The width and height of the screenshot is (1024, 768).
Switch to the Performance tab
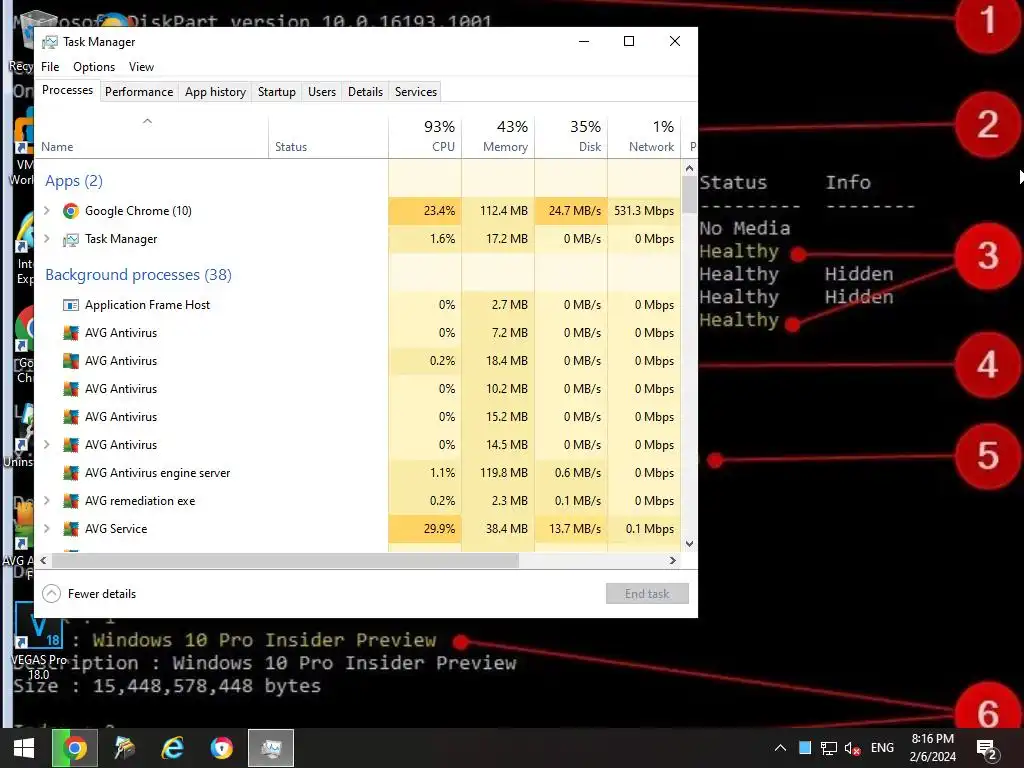click(139, 92)
